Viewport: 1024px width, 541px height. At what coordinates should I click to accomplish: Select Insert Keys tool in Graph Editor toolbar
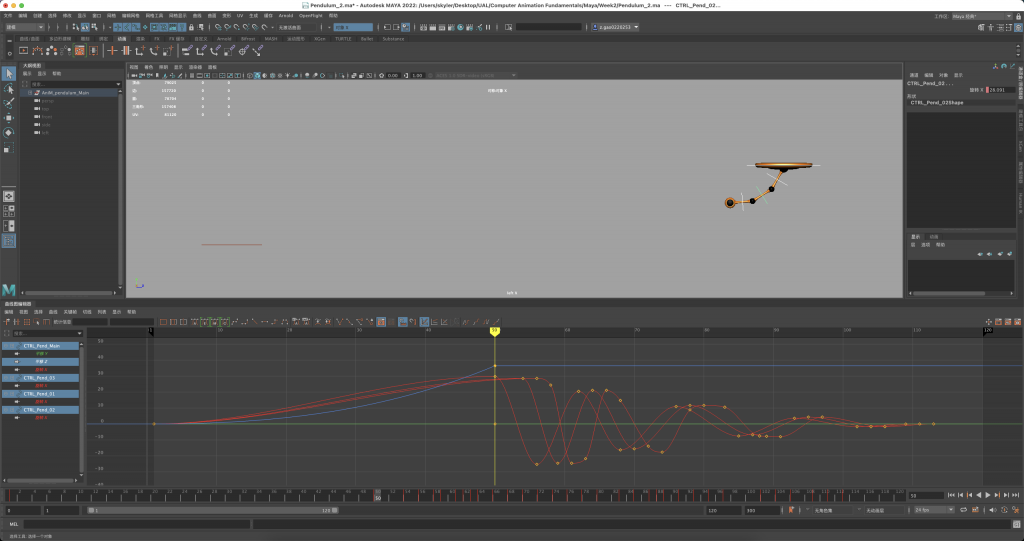16,321
